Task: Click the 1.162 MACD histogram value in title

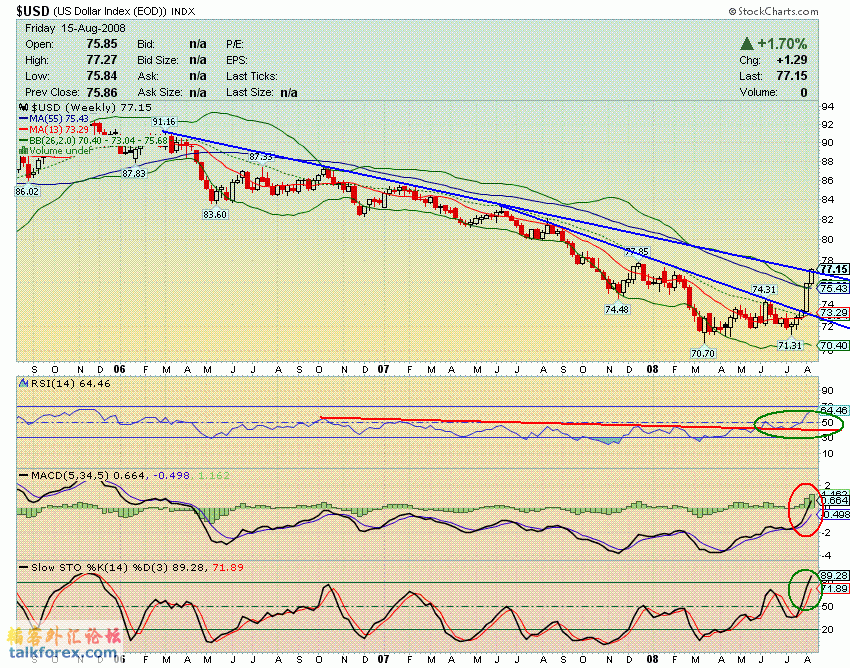Action: pyautogui.click(x=214, y=476)
